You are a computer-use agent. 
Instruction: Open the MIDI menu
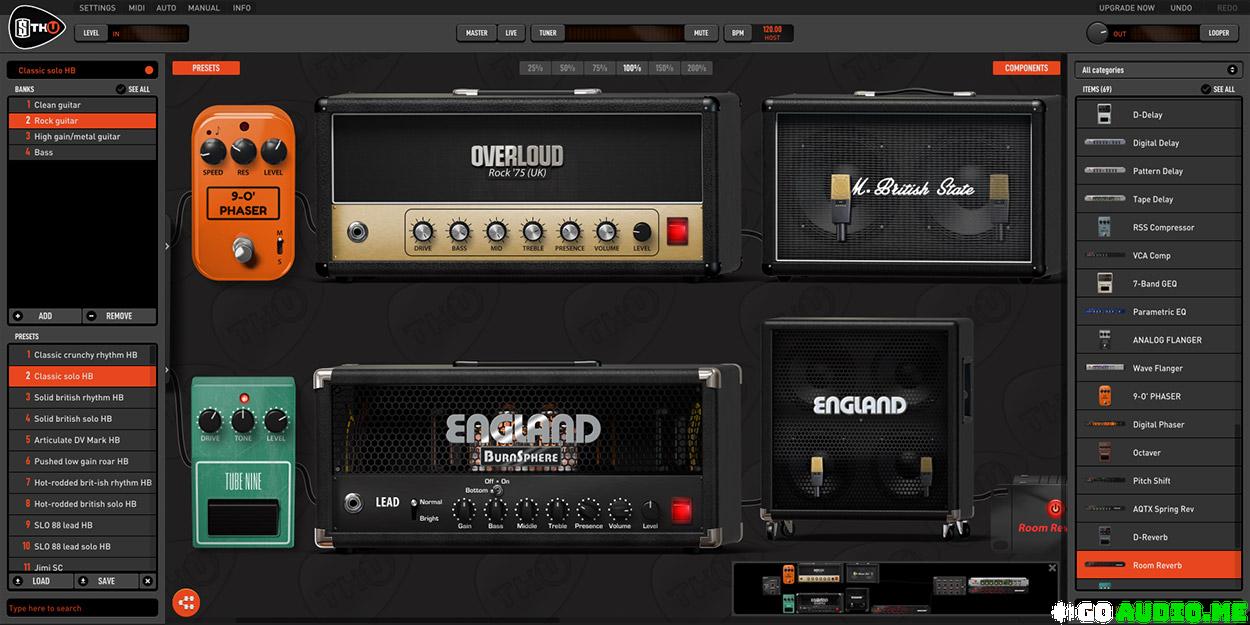click(x=137, y=8)
